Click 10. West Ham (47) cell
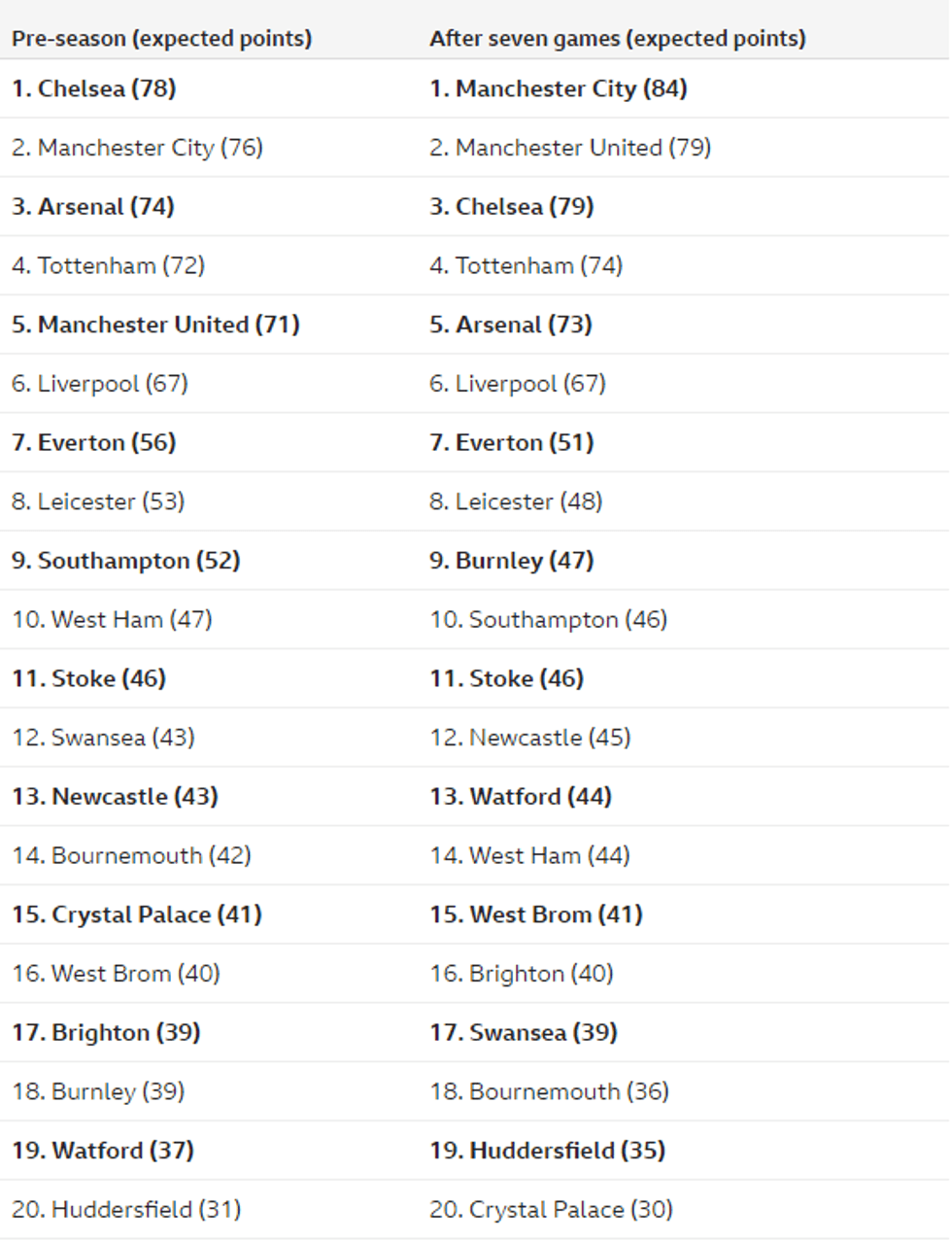 [112, 620]
